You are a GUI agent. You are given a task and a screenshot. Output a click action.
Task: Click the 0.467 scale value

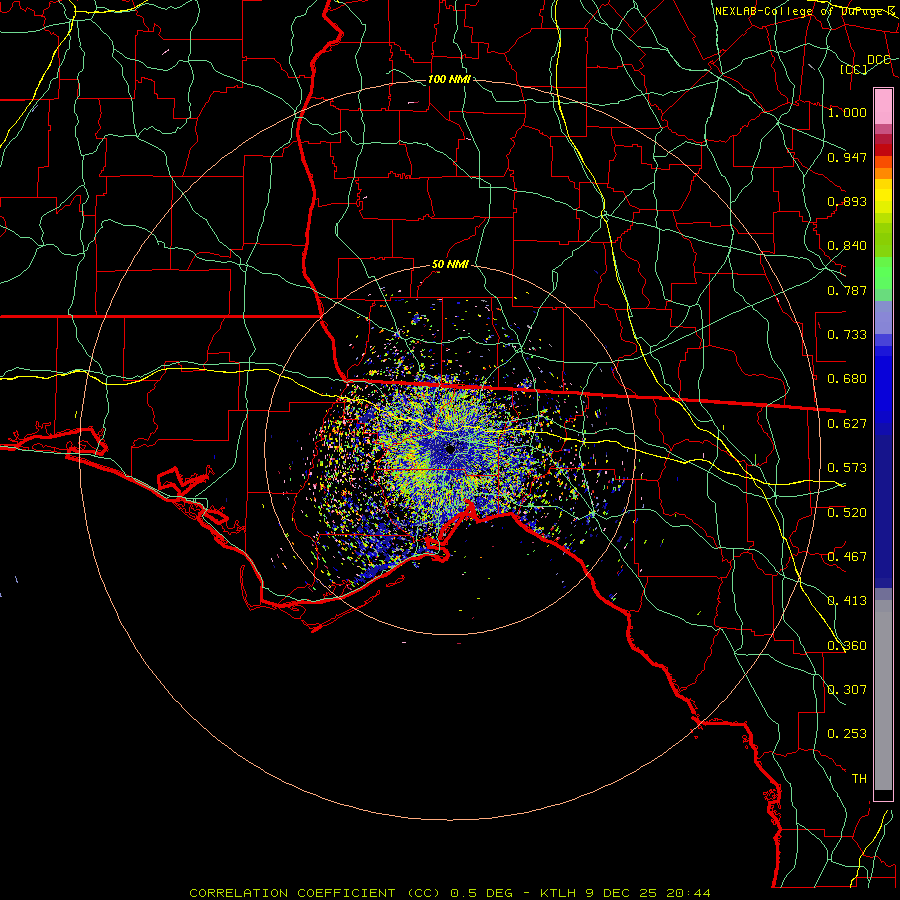(847, 557)
